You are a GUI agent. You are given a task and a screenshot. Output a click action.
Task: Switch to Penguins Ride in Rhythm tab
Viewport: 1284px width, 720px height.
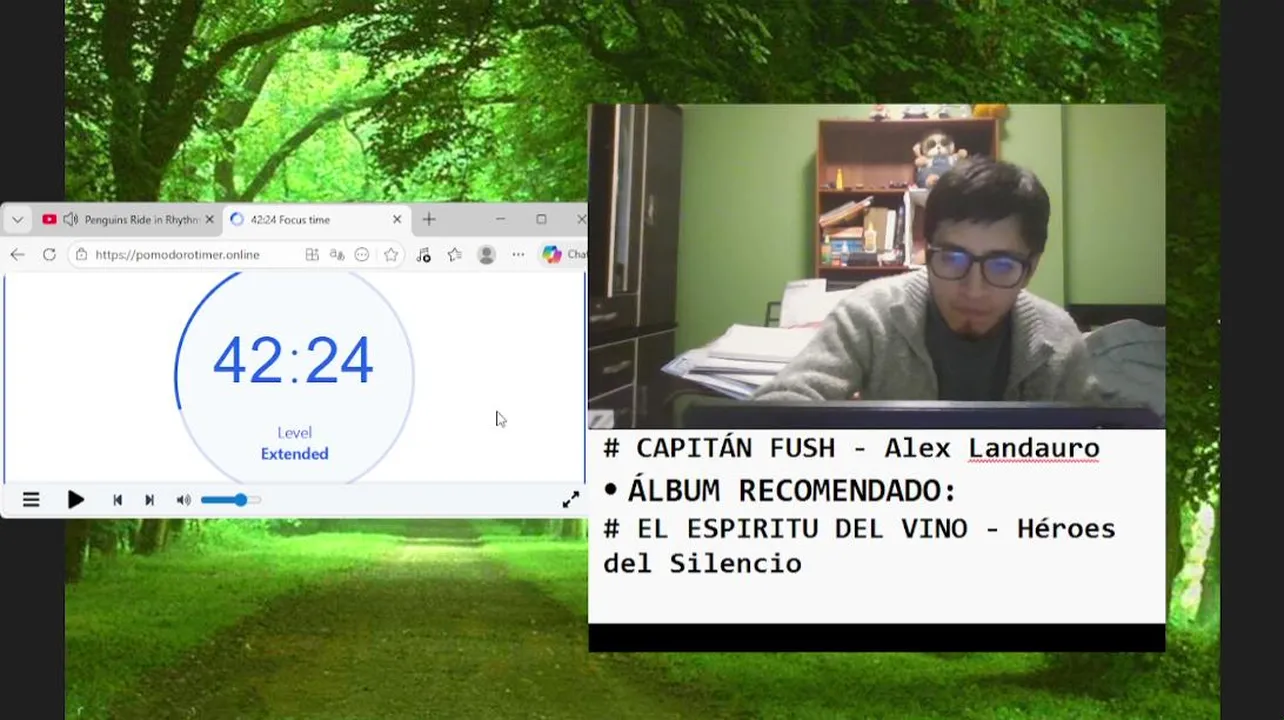tap(128, 220)
